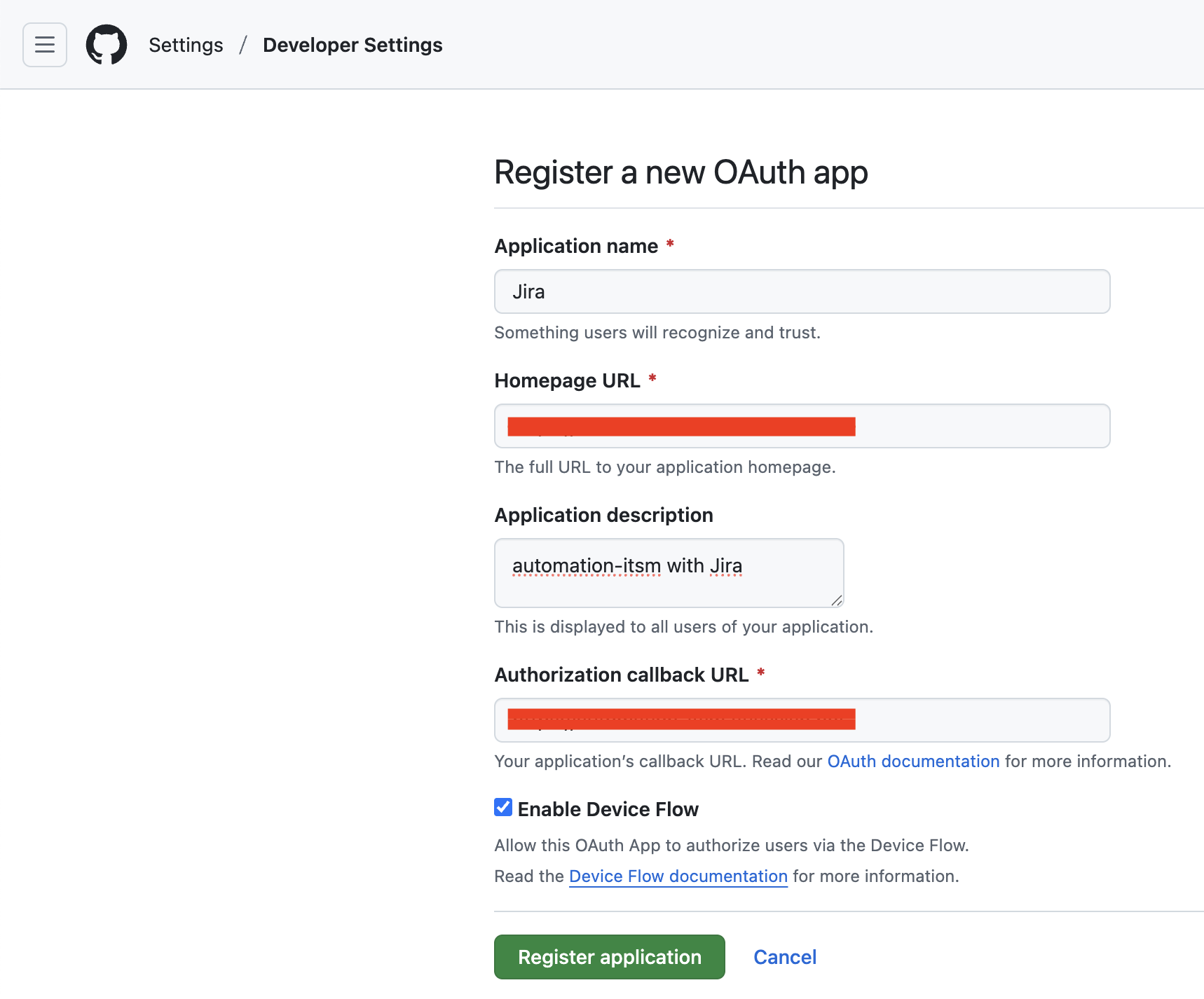Open the hamburger navigation menu
The image size is (1204, 999).
click(45, 45)
